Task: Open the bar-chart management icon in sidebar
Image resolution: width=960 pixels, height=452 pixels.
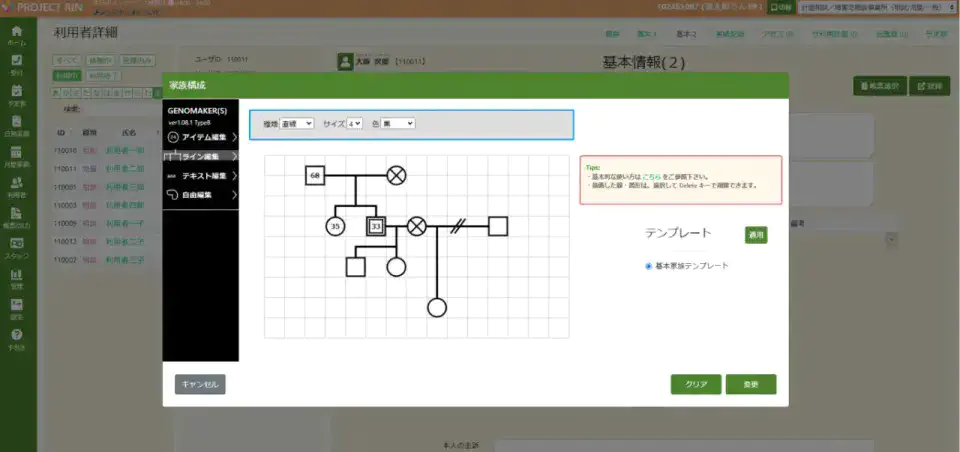Action: [17, 274]
